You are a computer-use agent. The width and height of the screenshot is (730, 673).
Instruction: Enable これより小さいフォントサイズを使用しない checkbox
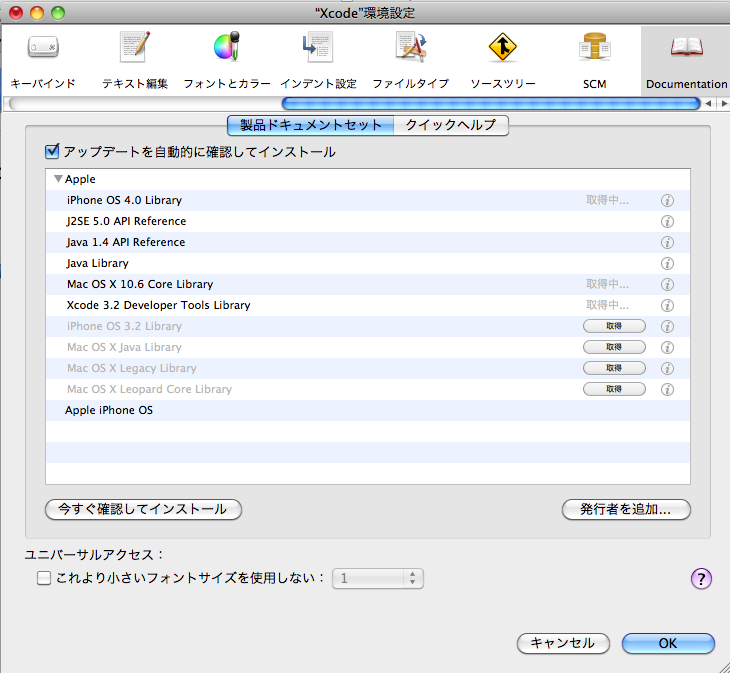44,578
